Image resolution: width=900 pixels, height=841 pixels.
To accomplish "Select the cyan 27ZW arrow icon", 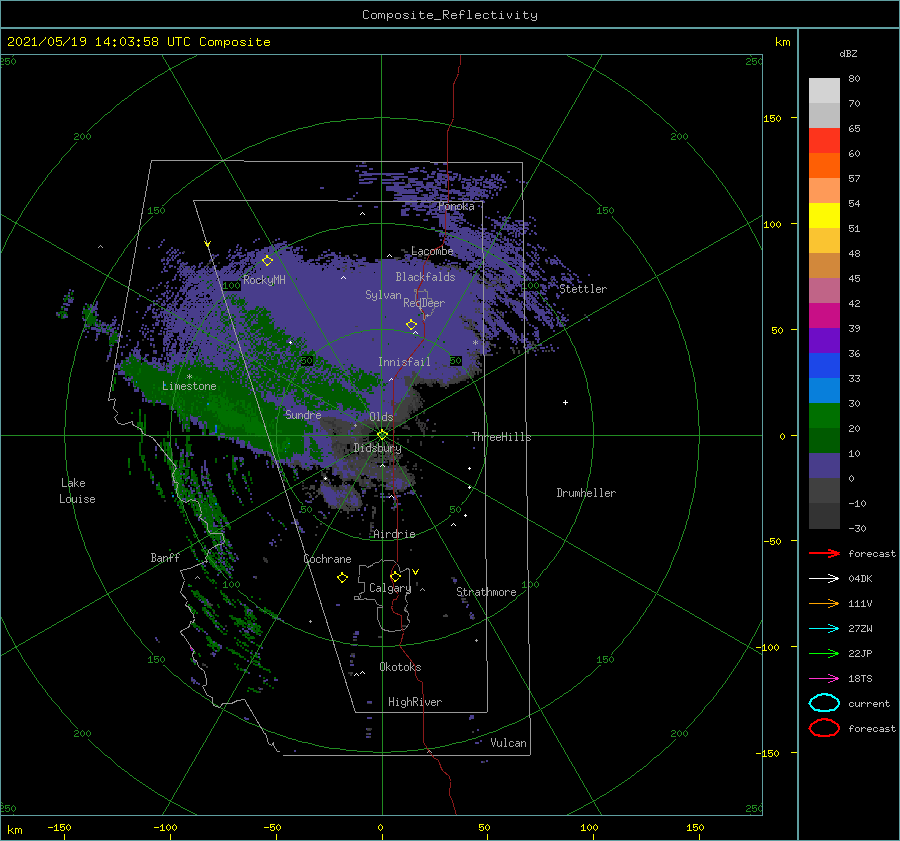I will click(824, 628).
